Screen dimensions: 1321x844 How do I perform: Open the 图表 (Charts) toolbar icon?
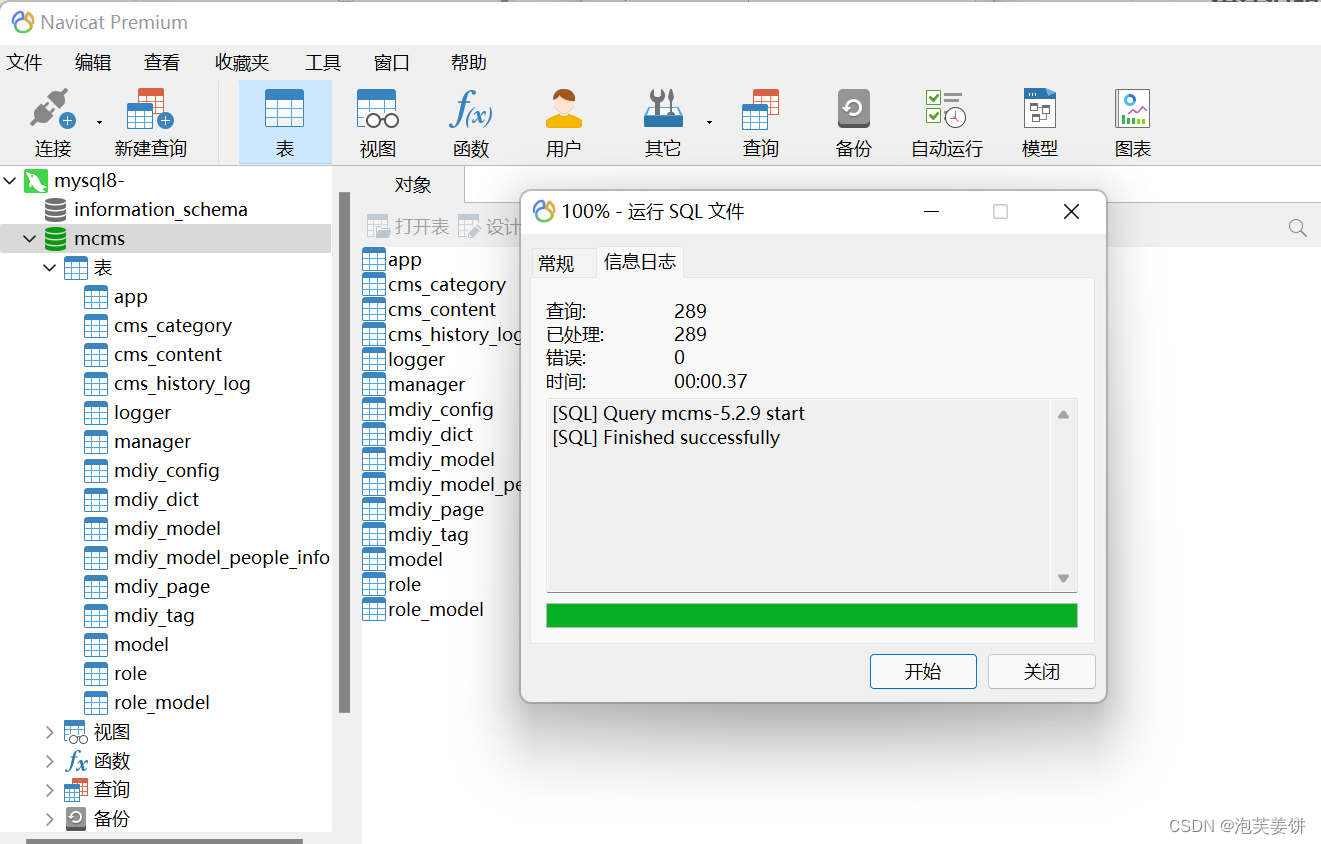point(1131,120)
